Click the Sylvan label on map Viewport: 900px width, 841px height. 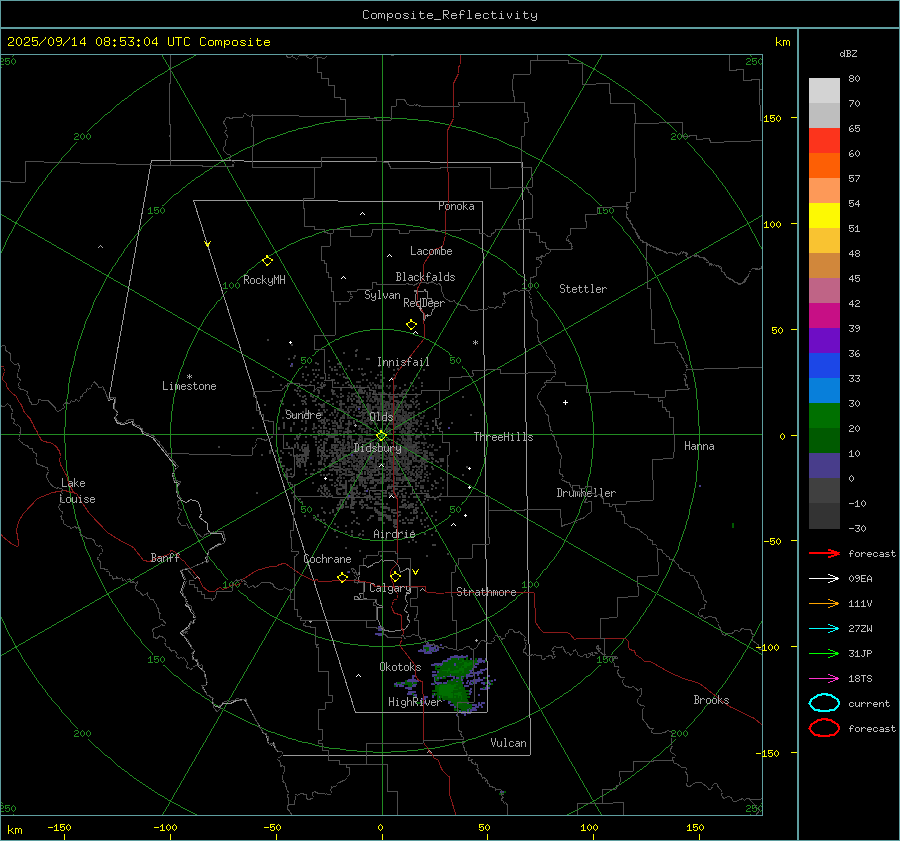click(x=382, y=295)
